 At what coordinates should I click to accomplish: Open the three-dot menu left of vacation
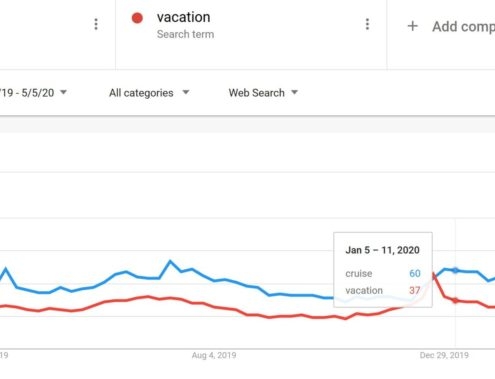[96, 24]
